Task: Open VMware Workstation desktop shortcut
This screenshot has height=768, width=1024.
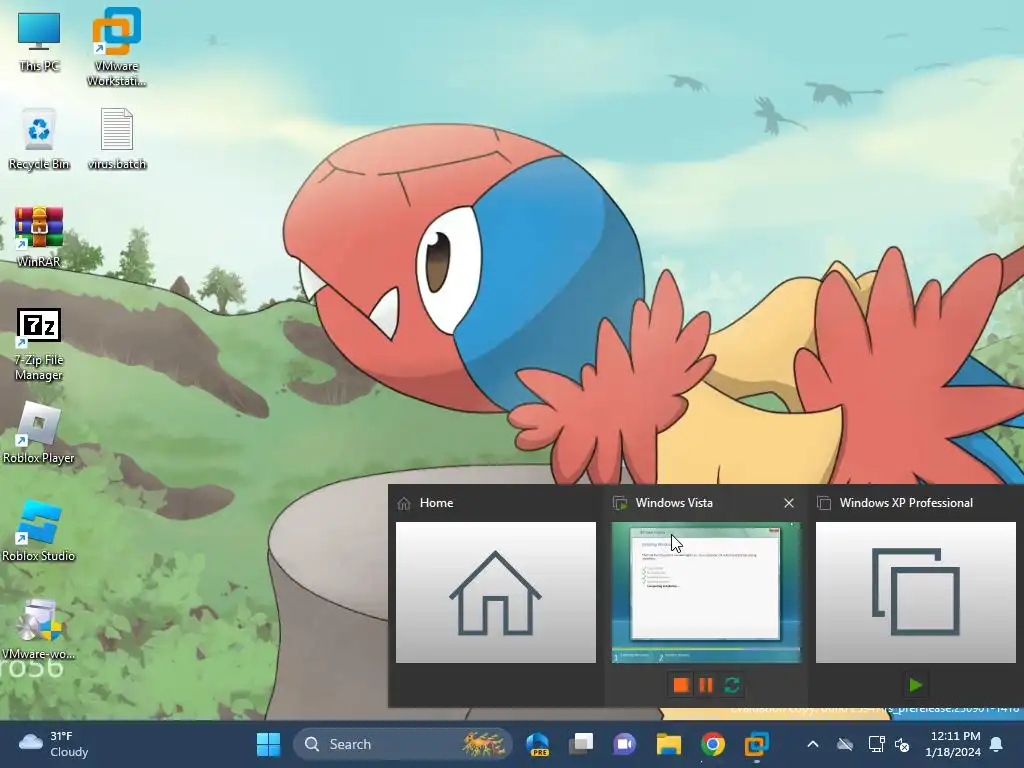Action: coord(116,47)
